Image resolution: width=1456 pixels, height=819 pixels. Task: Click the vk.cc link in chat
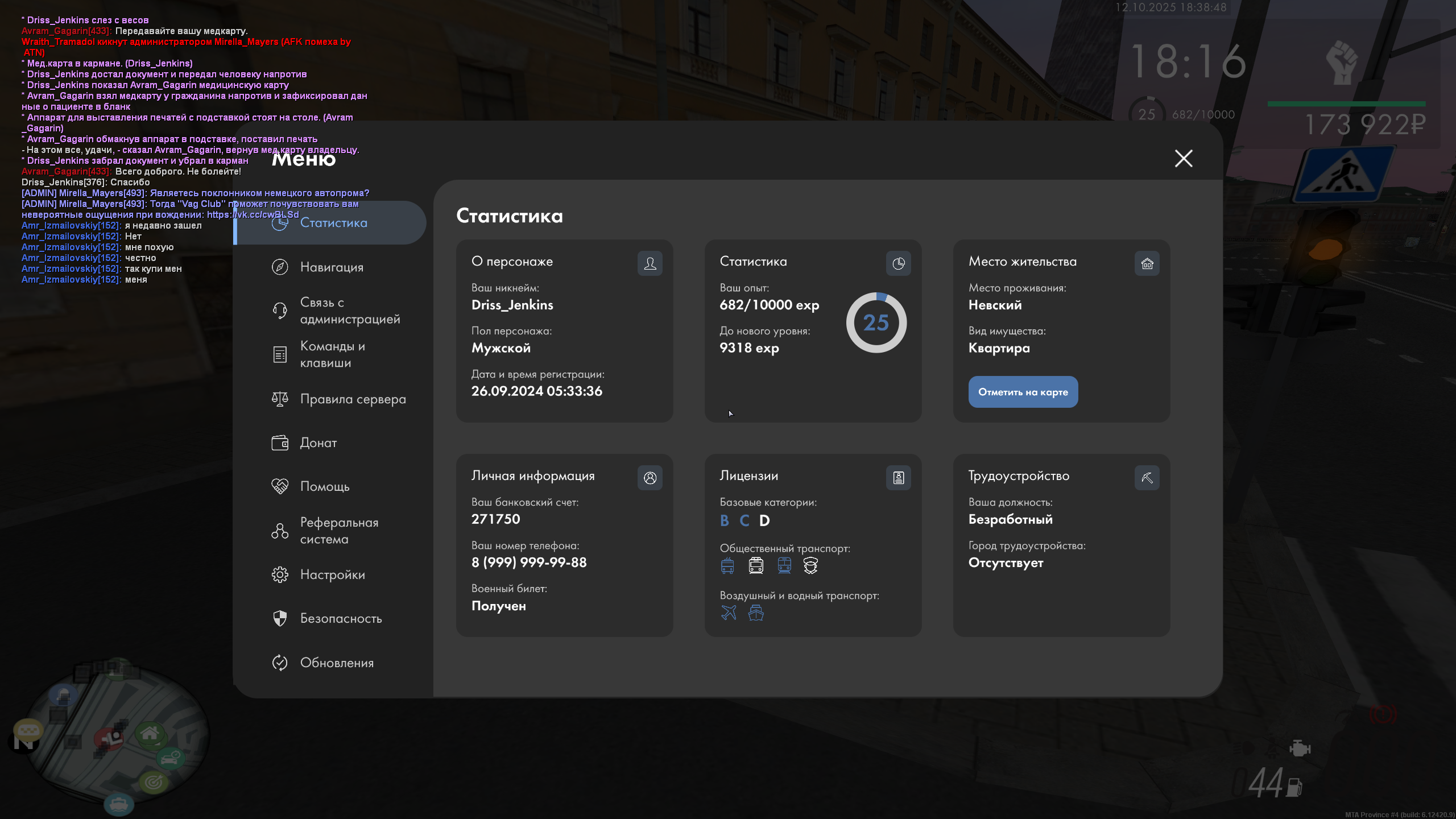point(253,214)
